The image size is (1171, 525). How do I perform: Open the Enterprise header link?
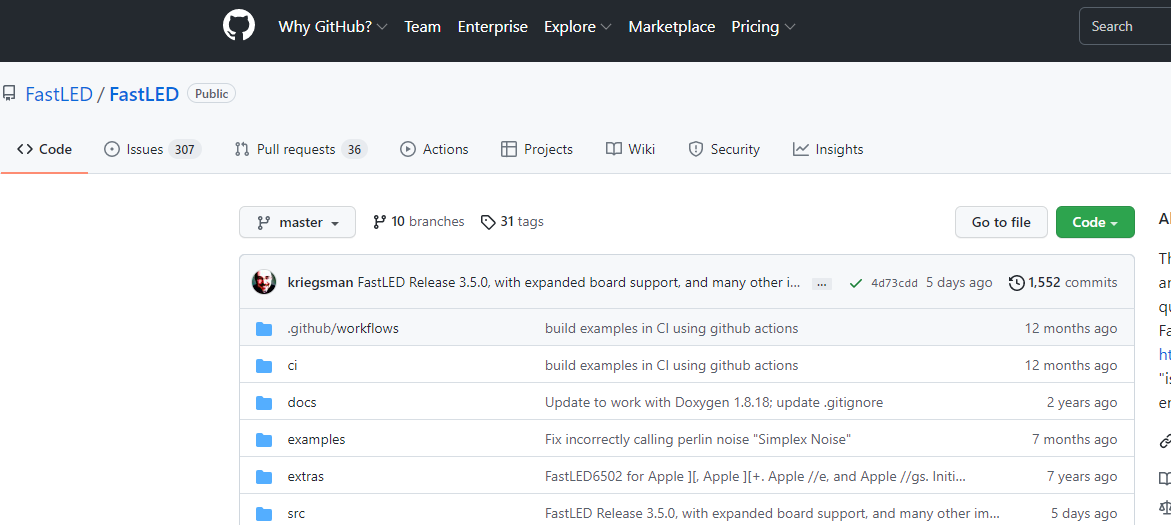pos(493,27)
